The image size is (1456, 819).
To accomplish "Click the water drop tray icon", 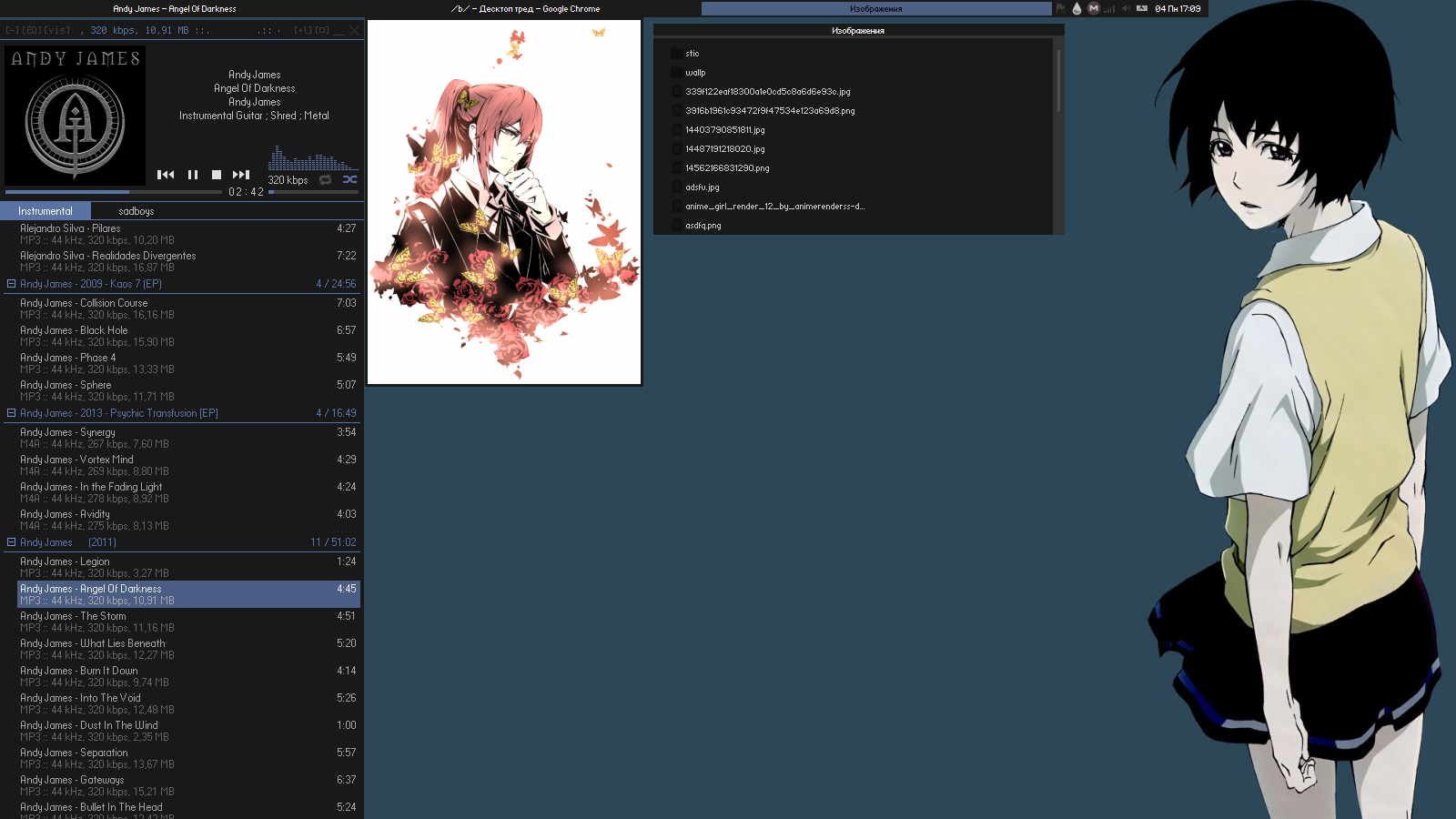I will (x=1077, y=8).
